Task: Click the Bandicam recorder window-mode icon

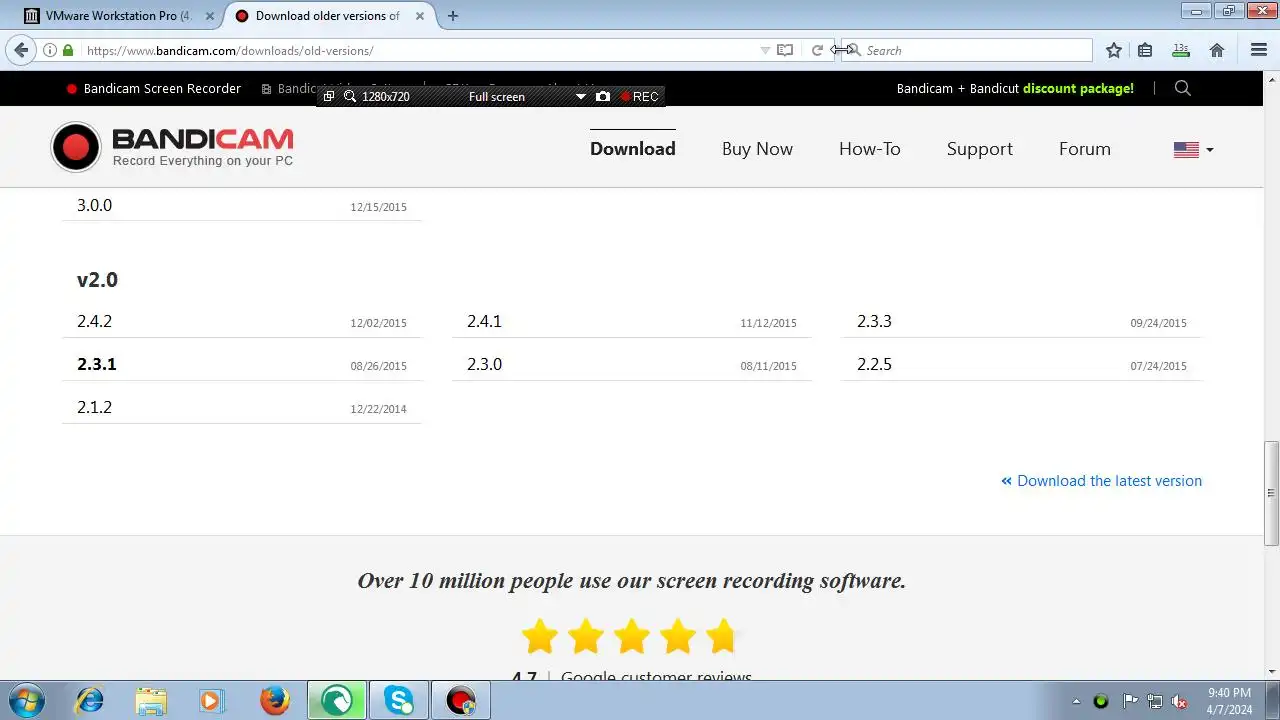Action: click(x=329, y=96)
